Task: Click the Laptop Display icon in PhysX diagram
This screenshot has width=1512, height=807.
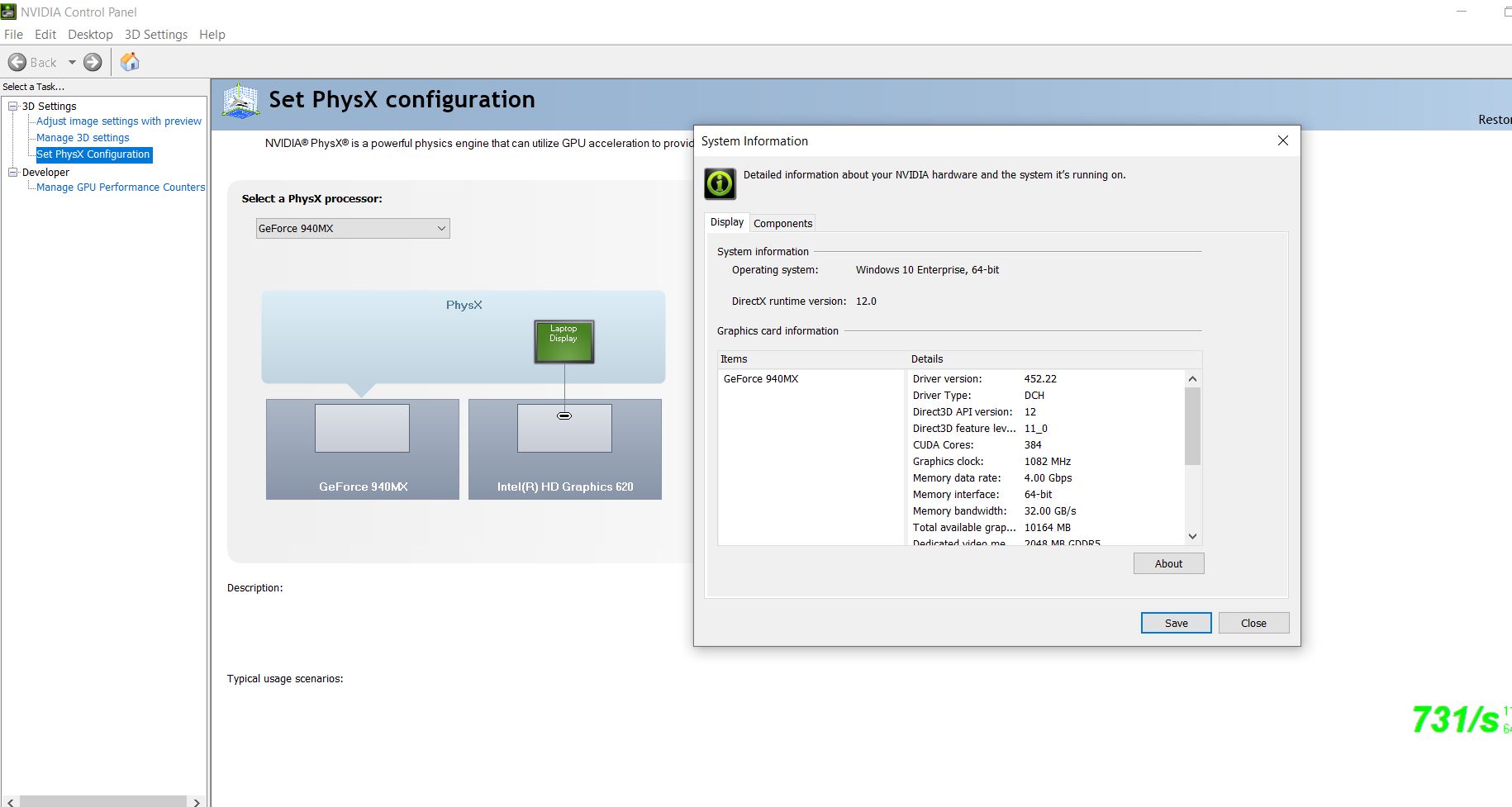Action: coord(563,341)
